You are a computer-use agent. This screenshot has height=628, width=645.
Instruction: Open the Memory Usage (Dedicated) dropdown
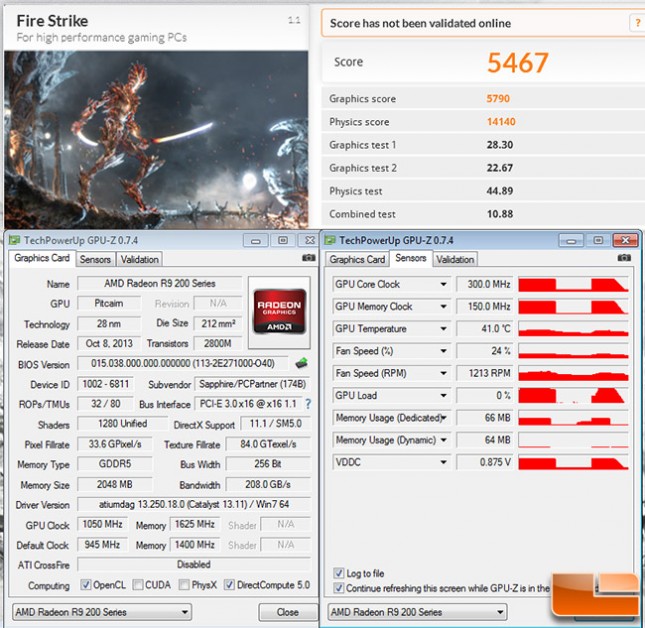[x=443, y=417]
